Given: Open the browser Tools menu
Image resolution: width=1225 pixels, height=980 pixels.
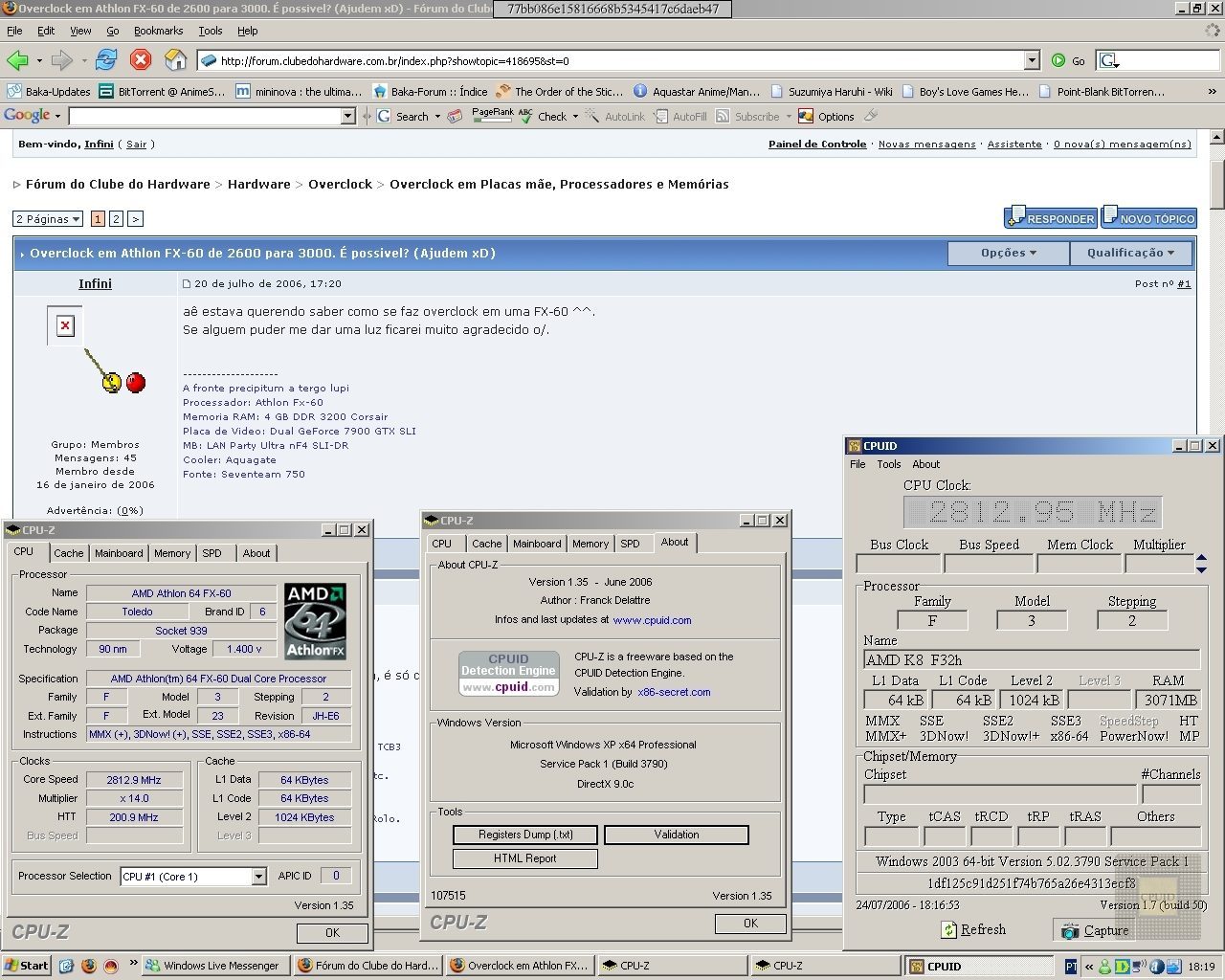Looking at the screenshot, I should (211, 31).
